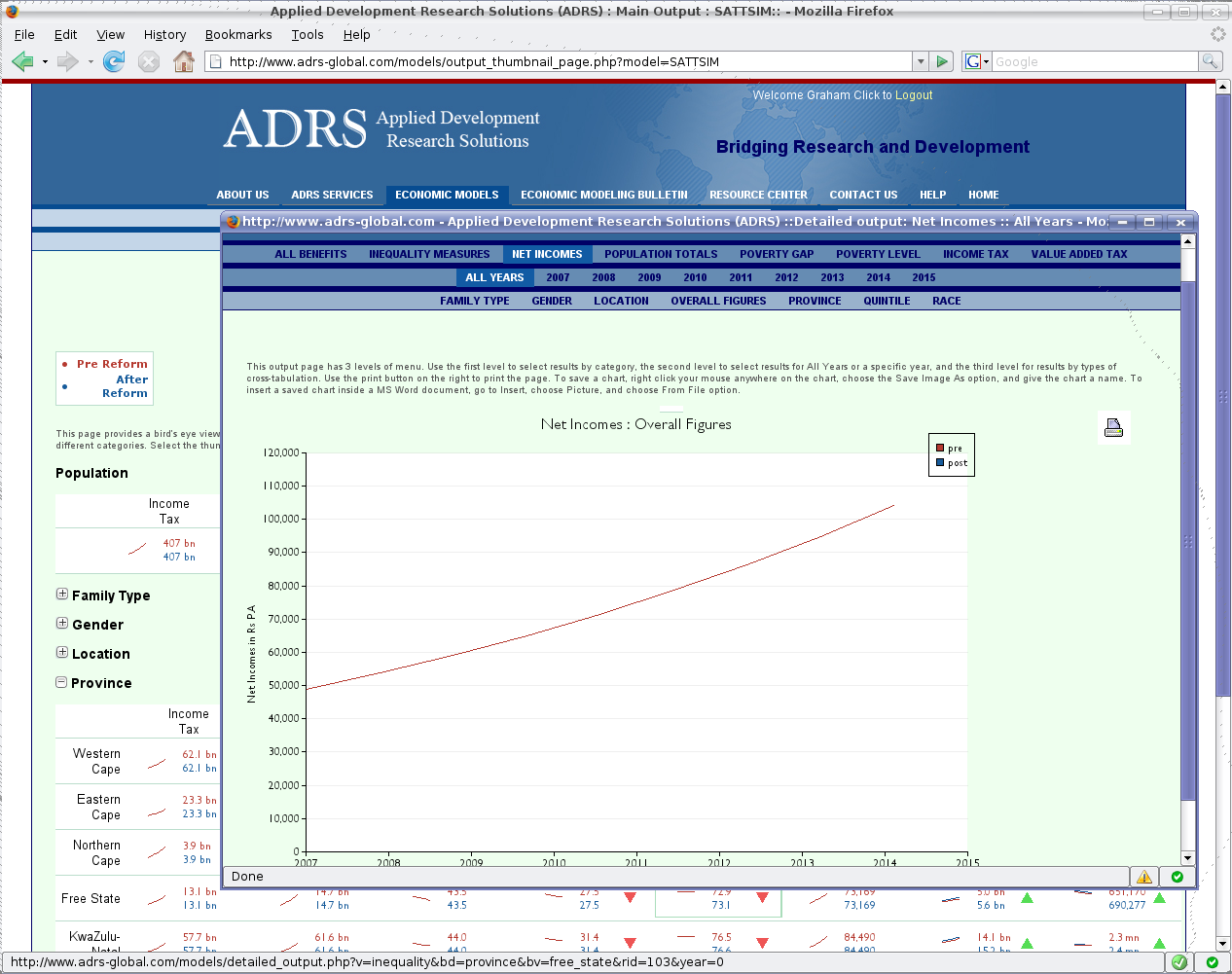Click the printer icon beside the chart
Viewport: 1232px width, 974px height.
(x=1113, y=427)
